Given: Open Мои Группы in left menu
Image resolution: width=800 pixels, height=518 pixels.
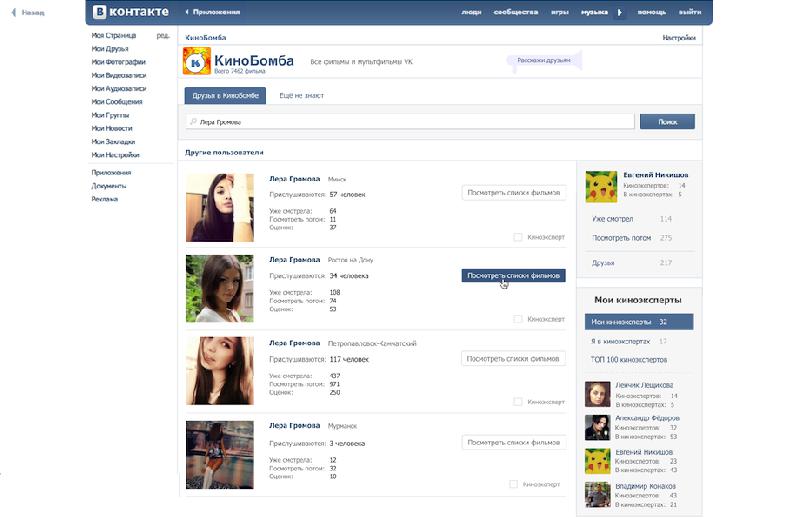Looking at the screenshot, I should [x=110, y=115].
